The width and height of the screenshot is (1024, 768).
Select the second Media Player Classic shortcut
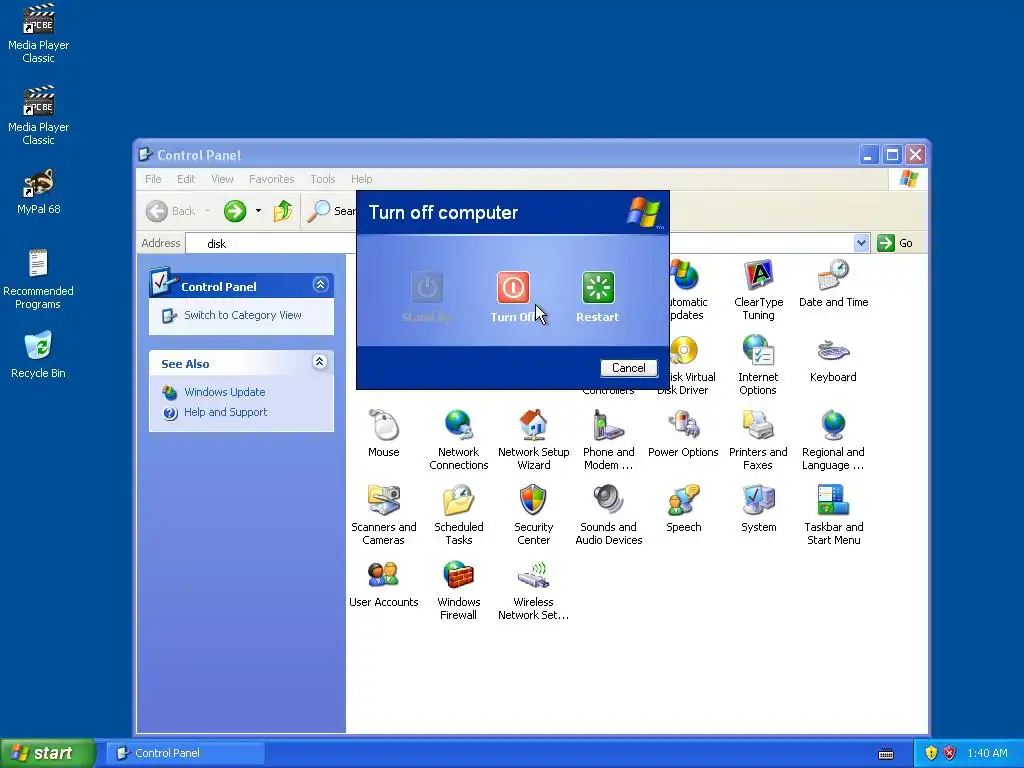click(x=38, y=116)
